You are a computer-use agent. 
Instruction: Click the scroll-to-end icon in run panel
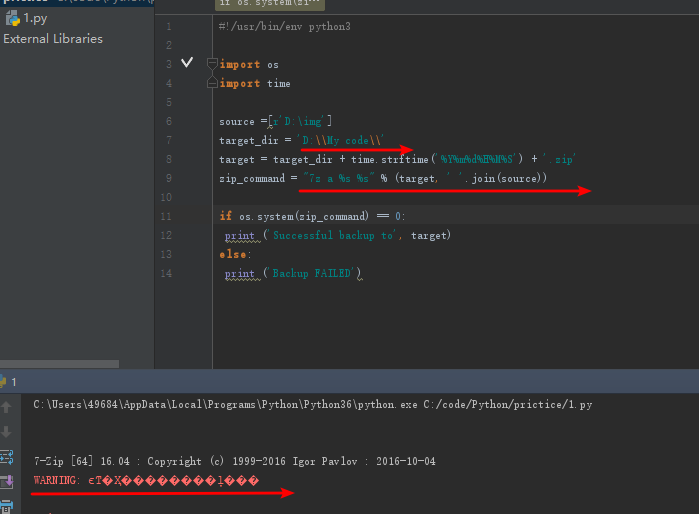[7, 481]
